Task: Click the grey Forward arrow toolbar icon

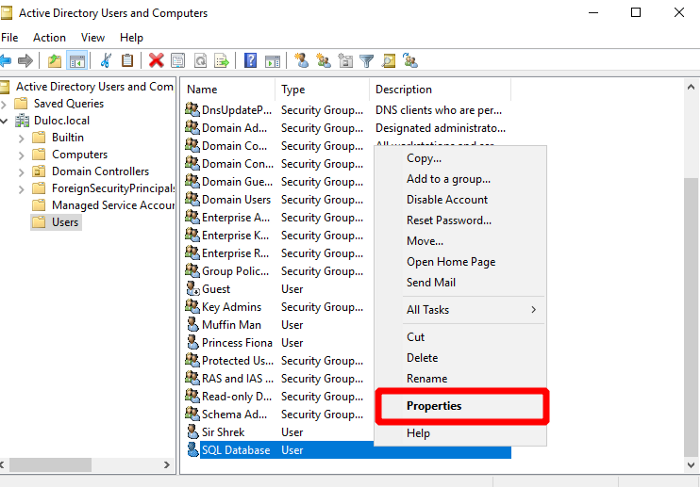Action: pyautogui.click(x=25, y=60)
